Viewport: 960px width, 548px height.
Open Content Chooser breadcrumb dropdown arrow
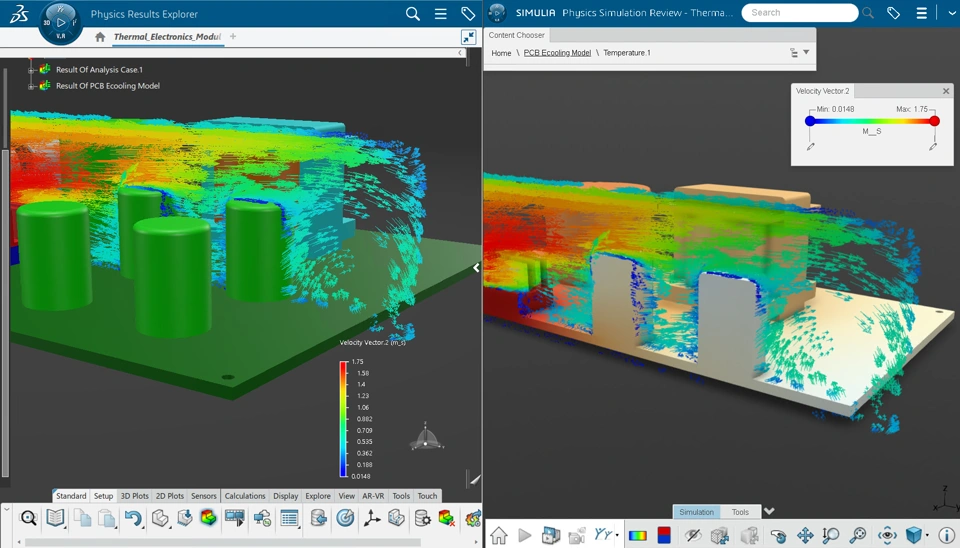(x=806, y=52)
